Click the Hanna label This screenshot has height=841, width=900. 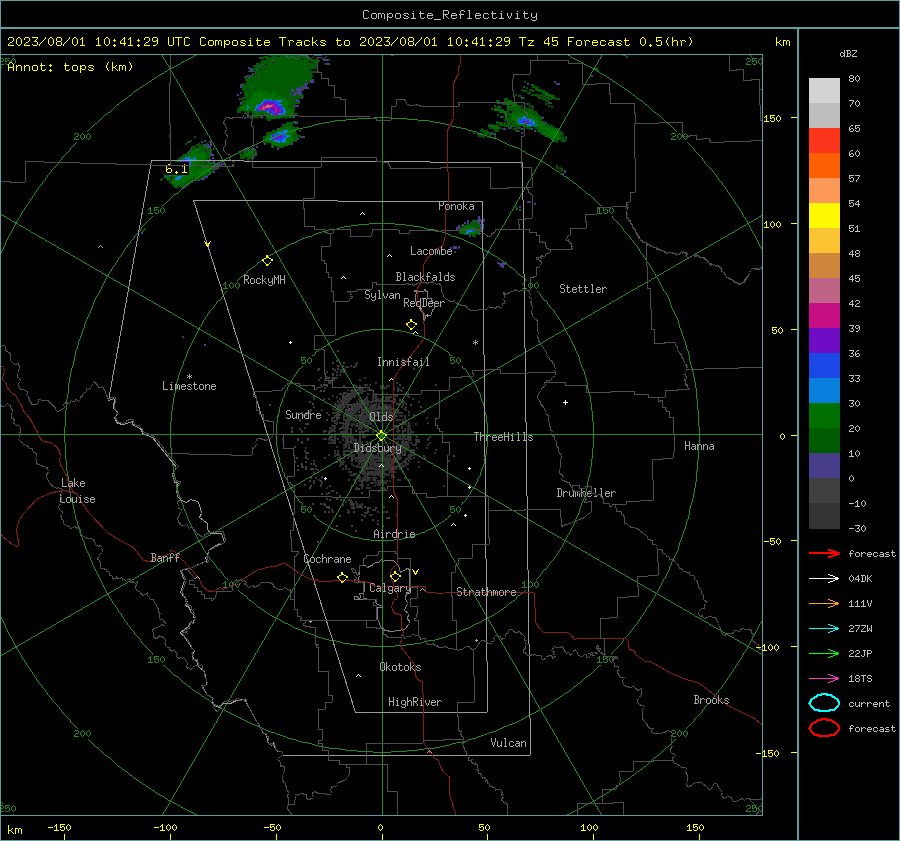[x=699, y=446]
